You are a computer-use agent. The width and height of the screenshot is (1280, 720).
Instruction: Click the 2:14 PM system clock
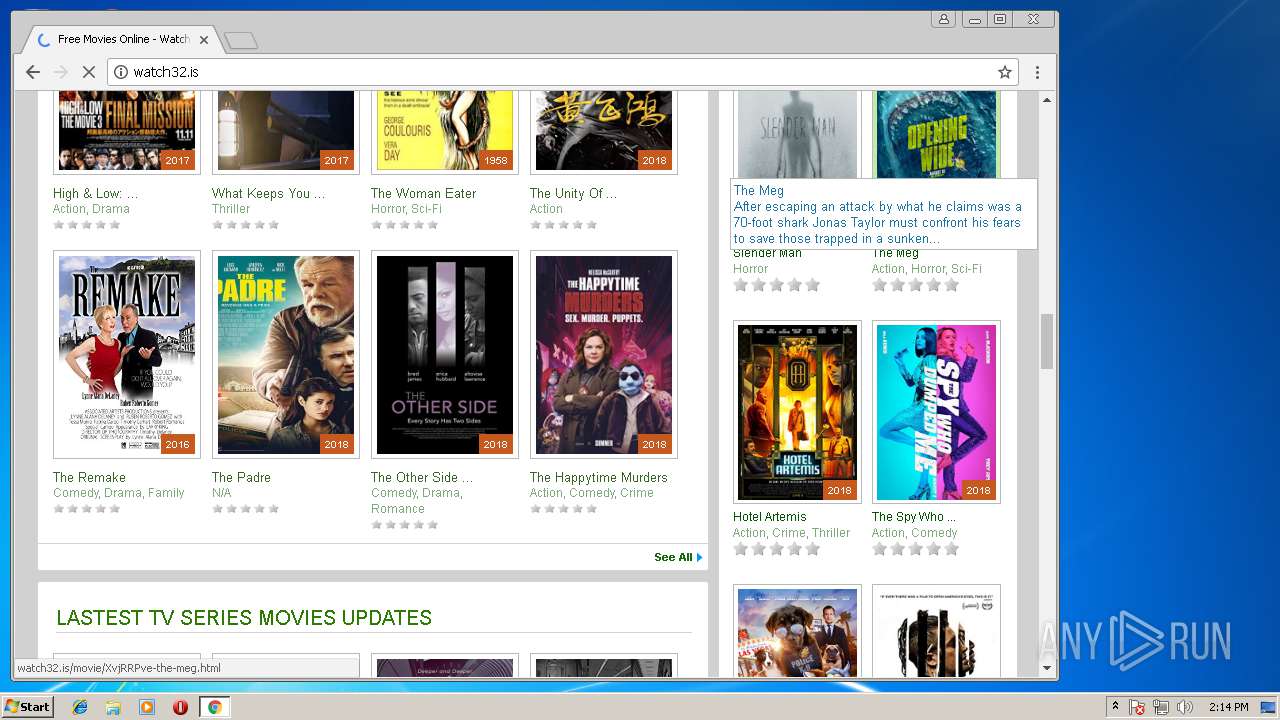point(1227,707)
